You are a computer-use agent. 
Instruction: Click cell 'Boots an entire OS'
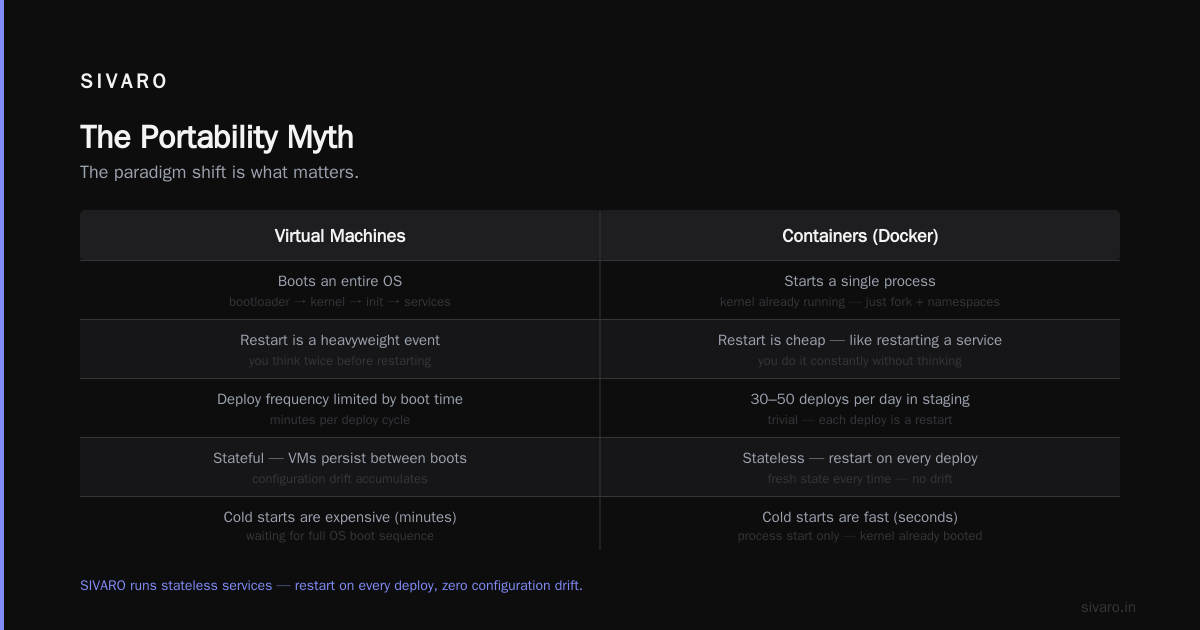tap(340, 281)
